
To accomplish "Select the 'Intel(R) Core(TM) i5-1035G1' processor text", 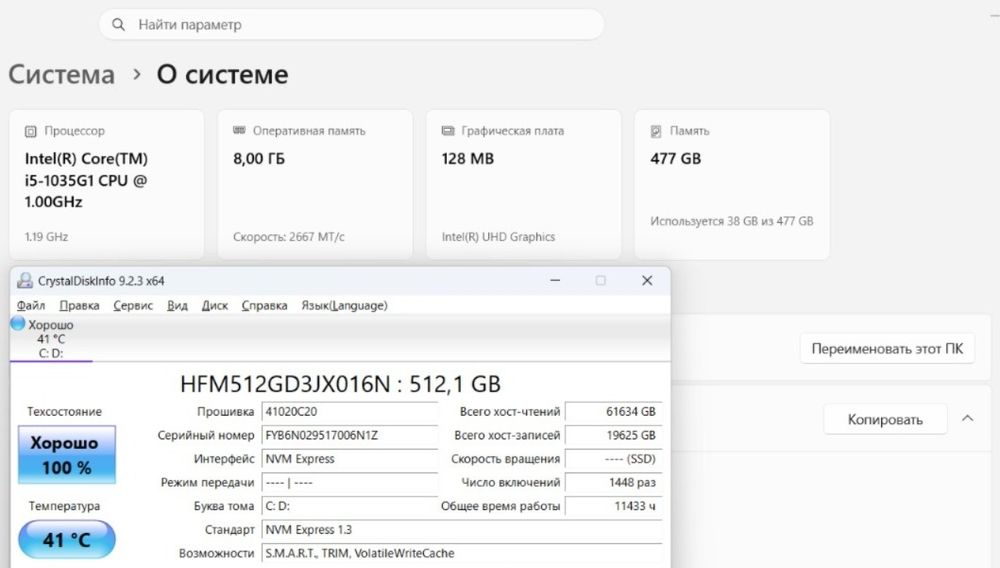I will pos(86,180).
